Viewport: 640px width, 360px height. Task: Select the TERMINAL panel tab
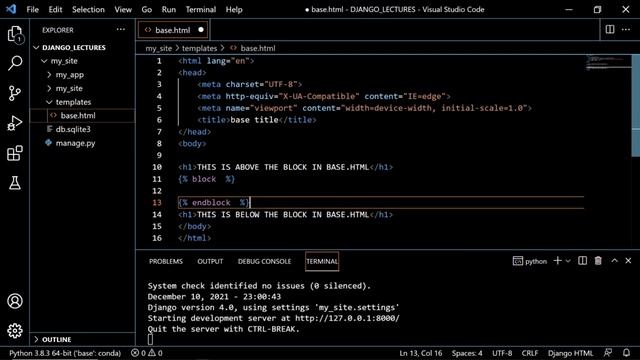[322, 261]
